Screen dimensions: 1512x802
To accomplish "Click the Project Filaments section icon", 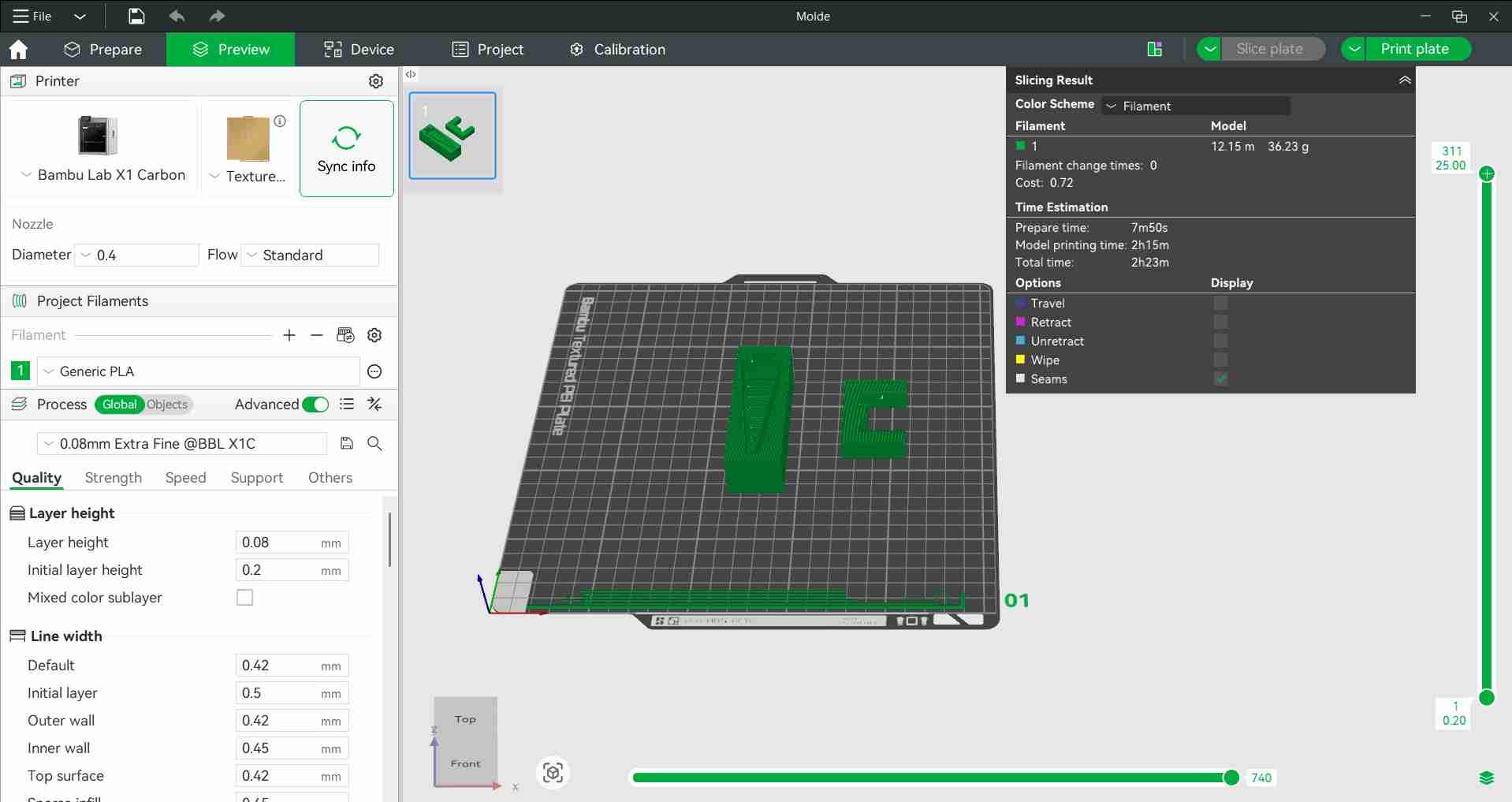I will tap(20, 301).
